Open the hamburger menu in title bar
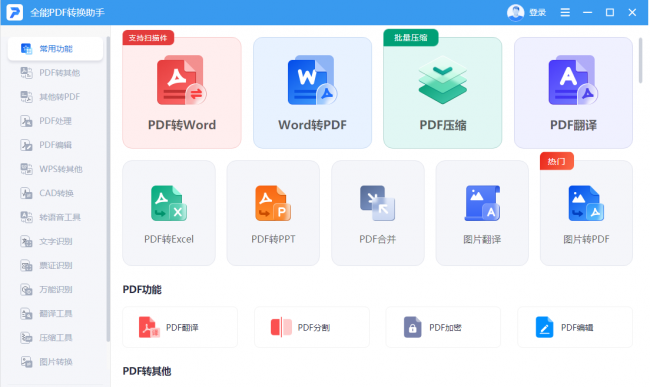Image resolution: width=650 pixels, height=387 pixels. coord(565,12)
